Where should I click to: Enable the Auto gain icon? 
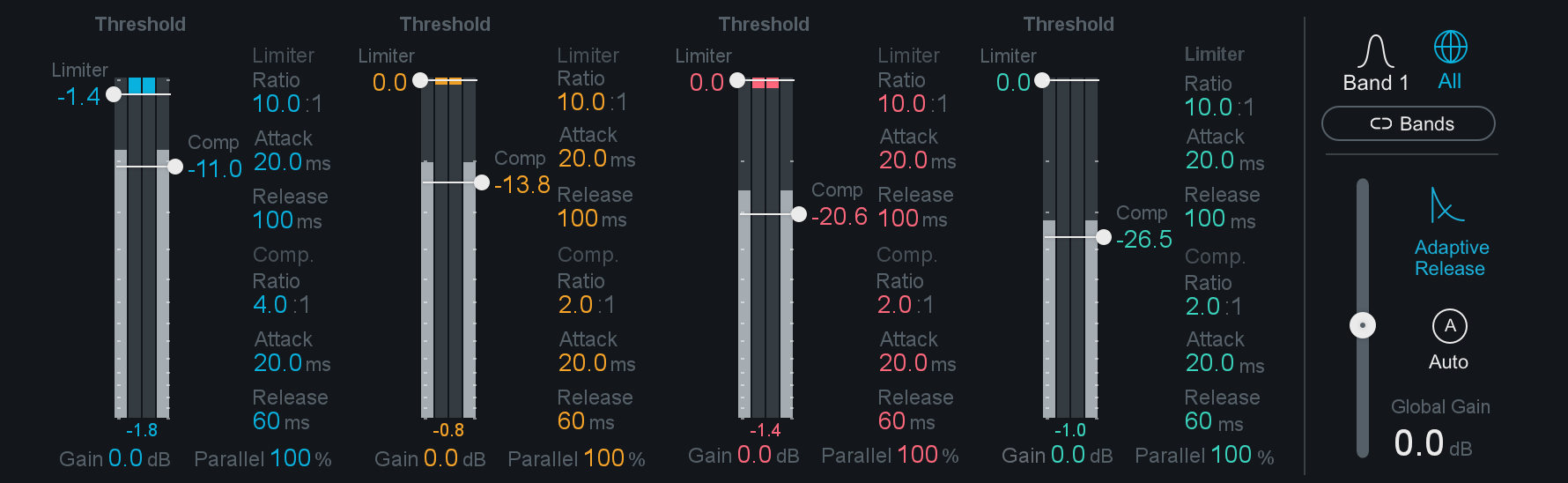[x=1449, y=326]
